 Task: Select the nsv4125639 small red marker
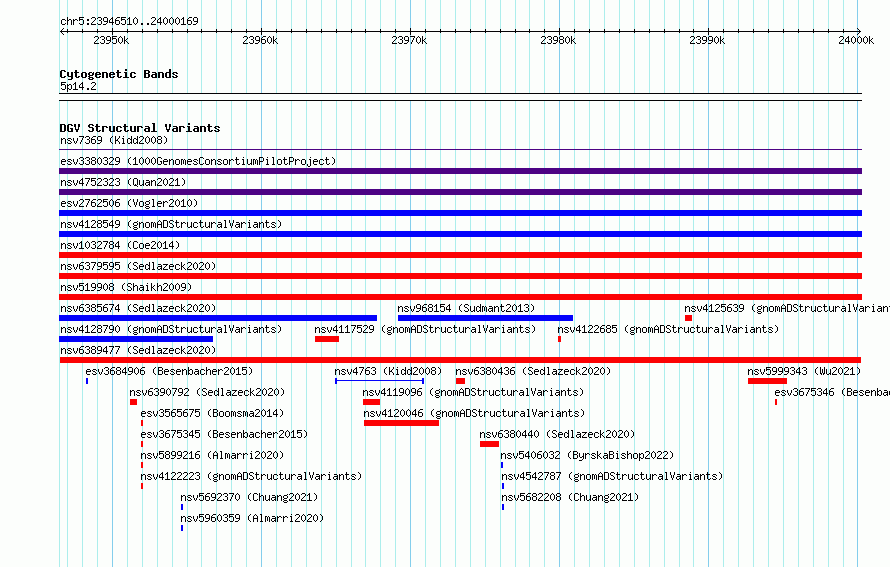click(688, 318)
